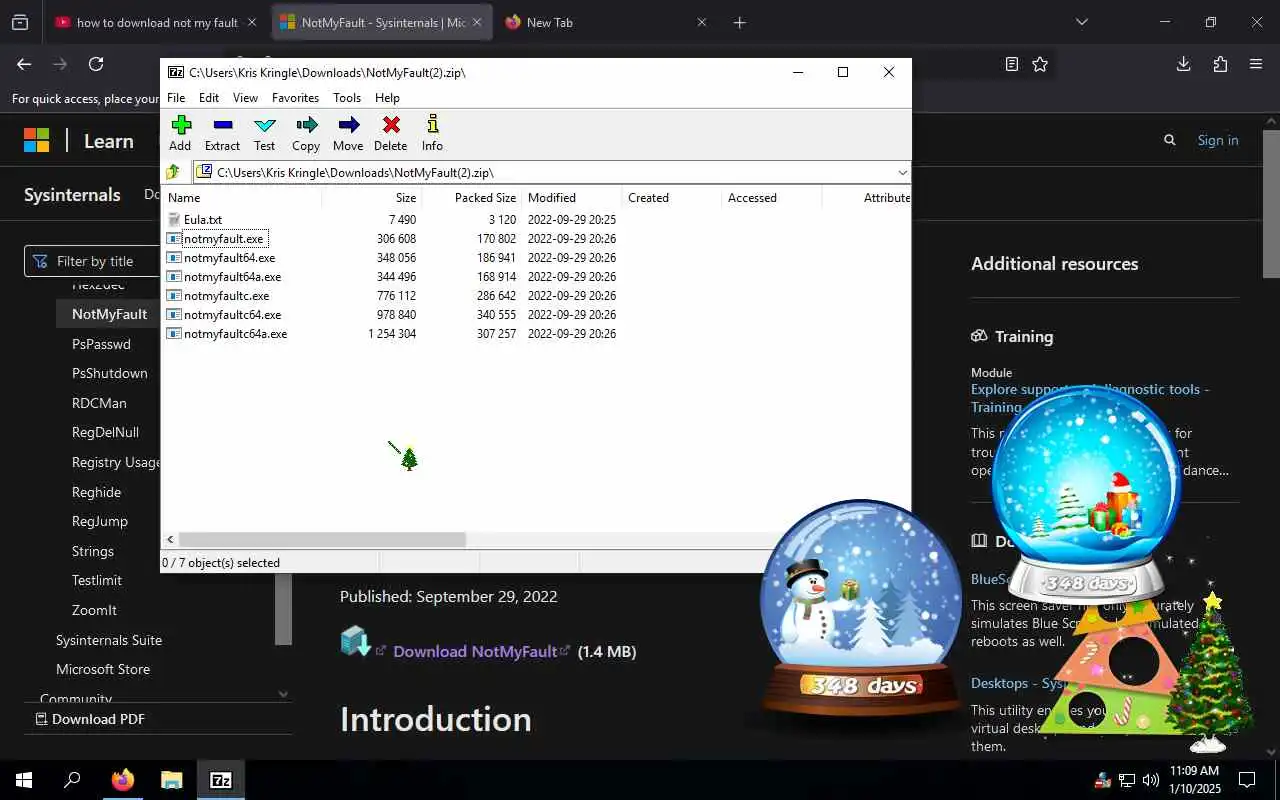Reload the browser page
The height and width of the screenshot is (800, 1280).
pos(96,64)
